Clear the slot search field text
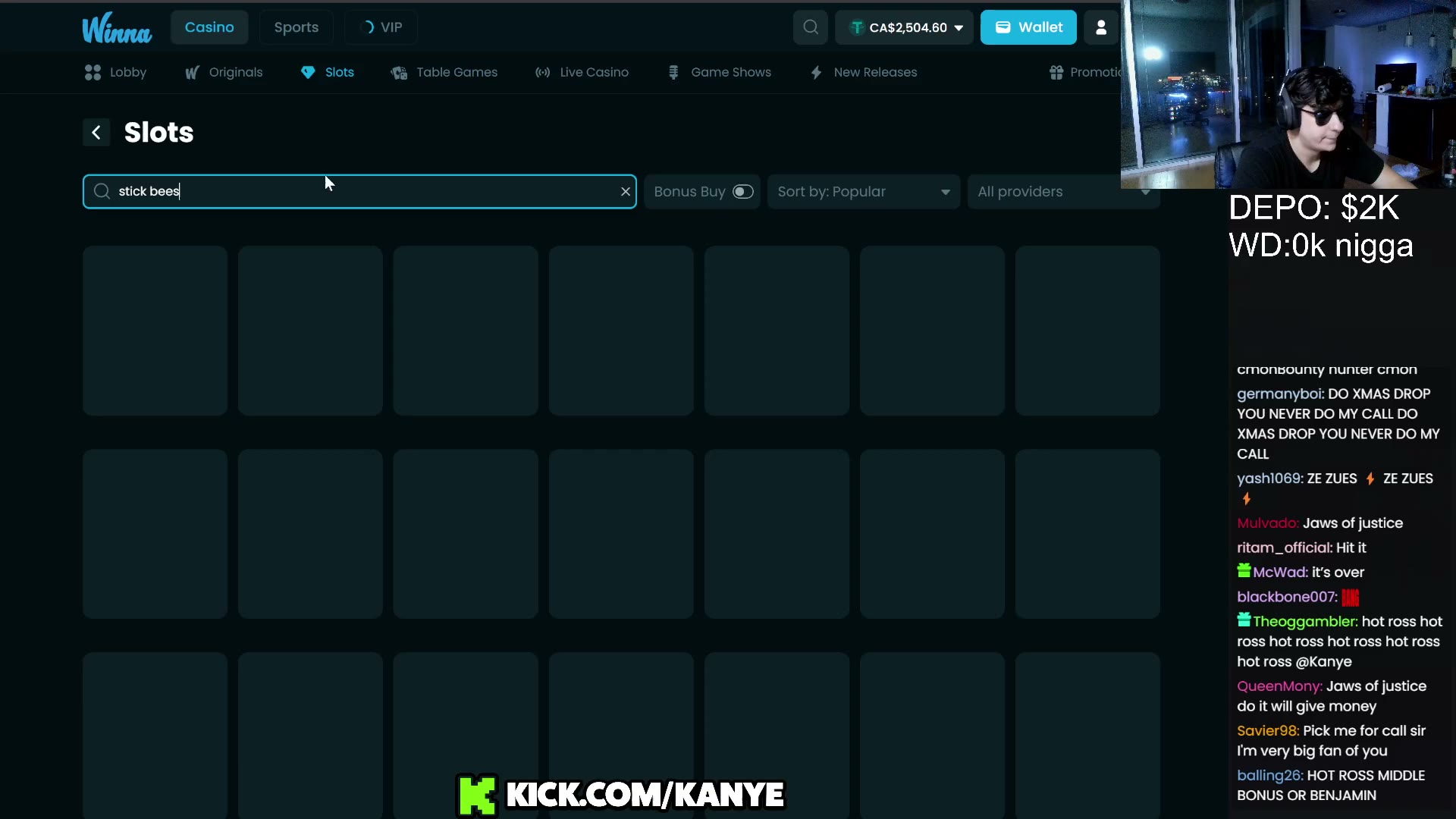The image size is (1456, 819). 626,192
